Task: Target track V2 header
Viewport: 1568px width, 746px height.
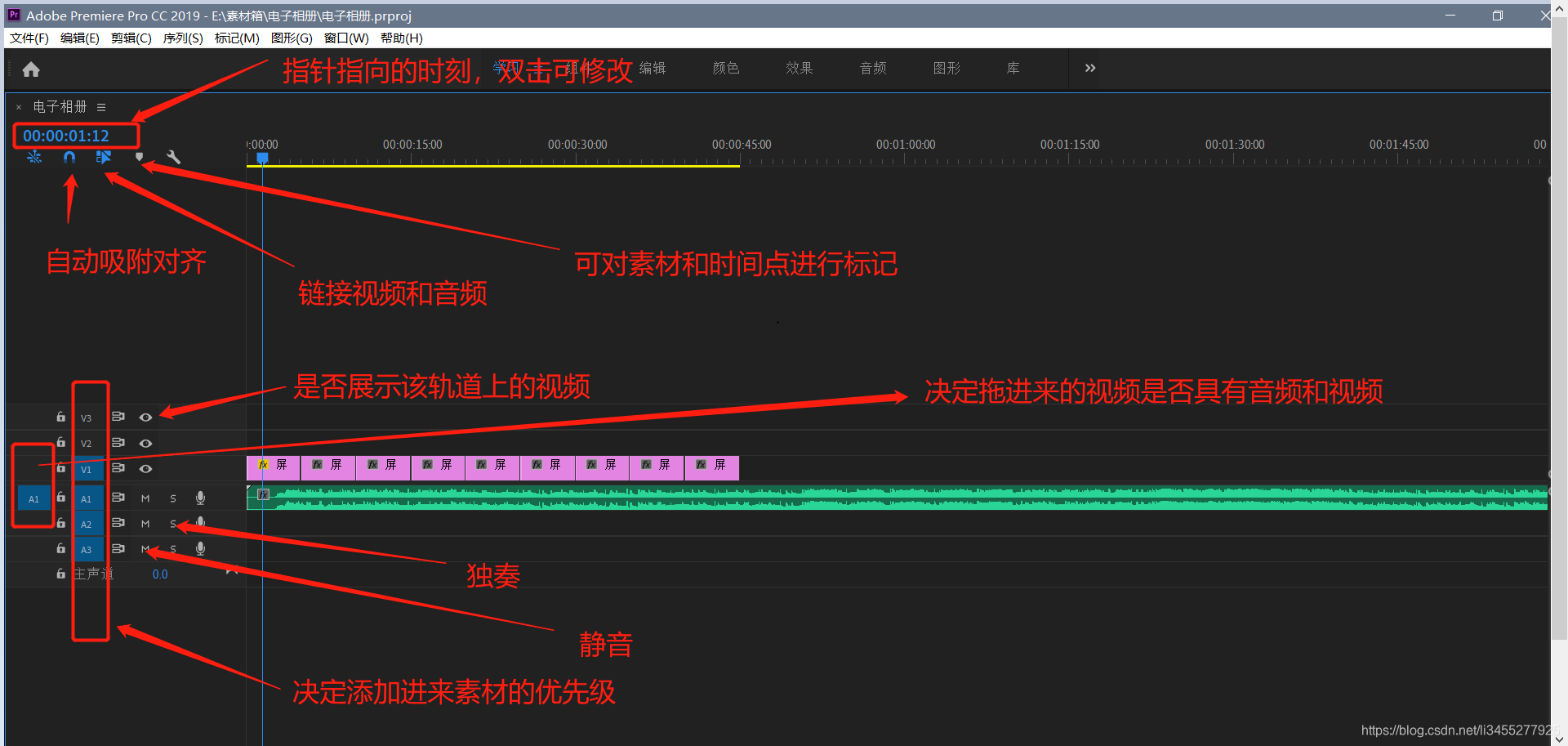Action: [x=87, y=444]
